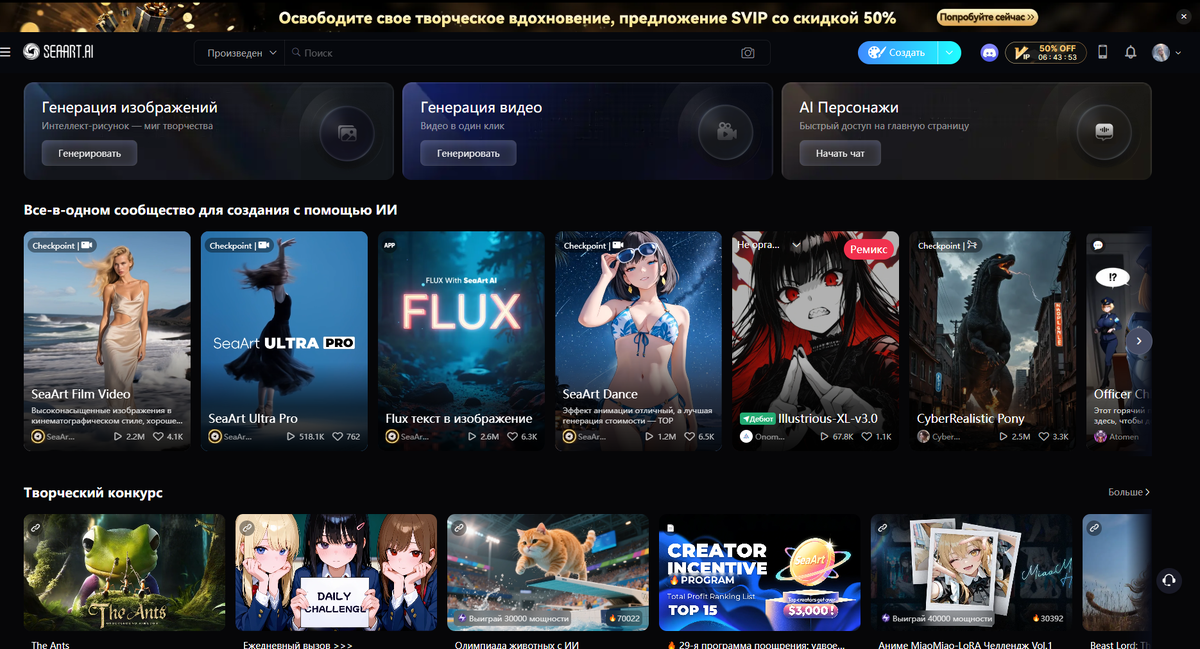The image size is (1200, 649).
Task: Open the navigation hamburger menu
Action: pyautogui.click(x=7, y=52)
